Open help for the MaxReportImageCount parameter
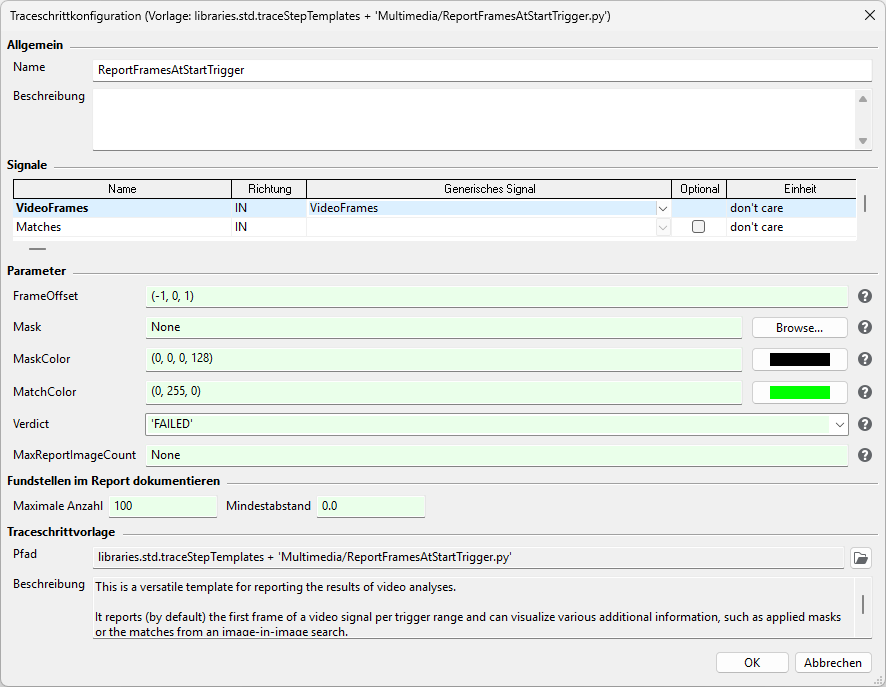886x687 pixels. [865, 455]
